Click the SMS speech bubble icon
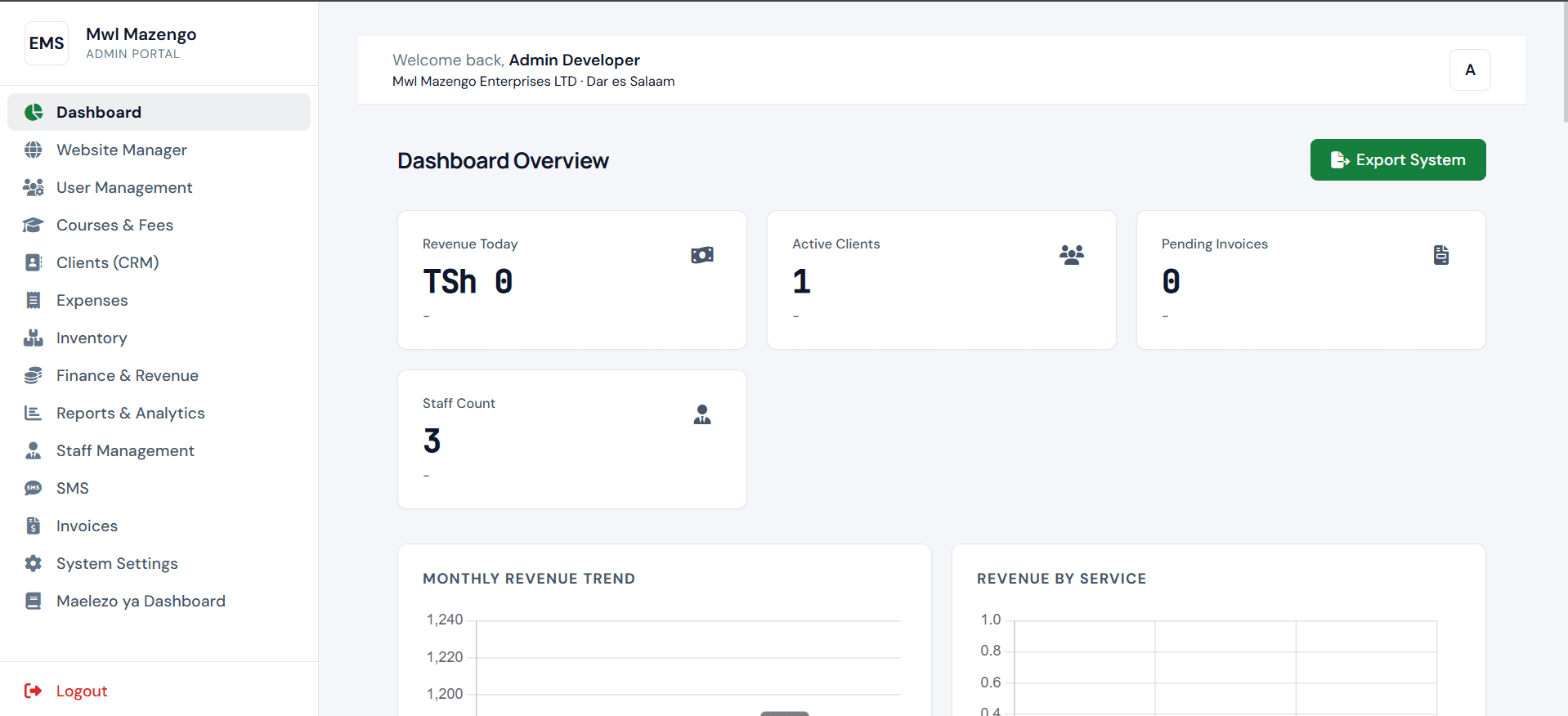Image resolution: width=1568 pixels, height=716 pixels. click(x=34, y=488)
